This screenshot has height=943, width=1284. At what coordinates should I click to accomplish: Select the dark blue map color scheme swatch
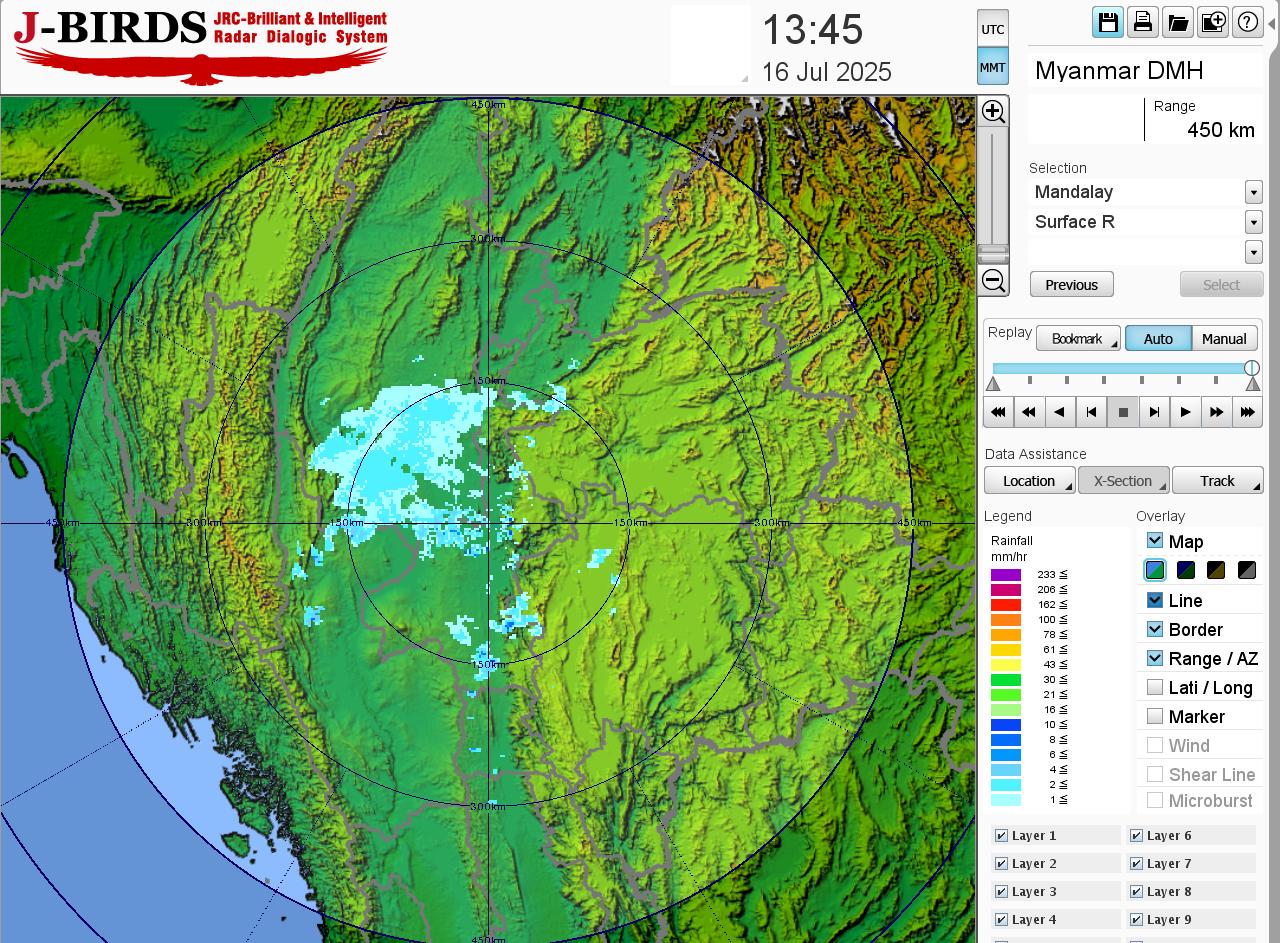pyautogui.click(x=1186, y=570)
